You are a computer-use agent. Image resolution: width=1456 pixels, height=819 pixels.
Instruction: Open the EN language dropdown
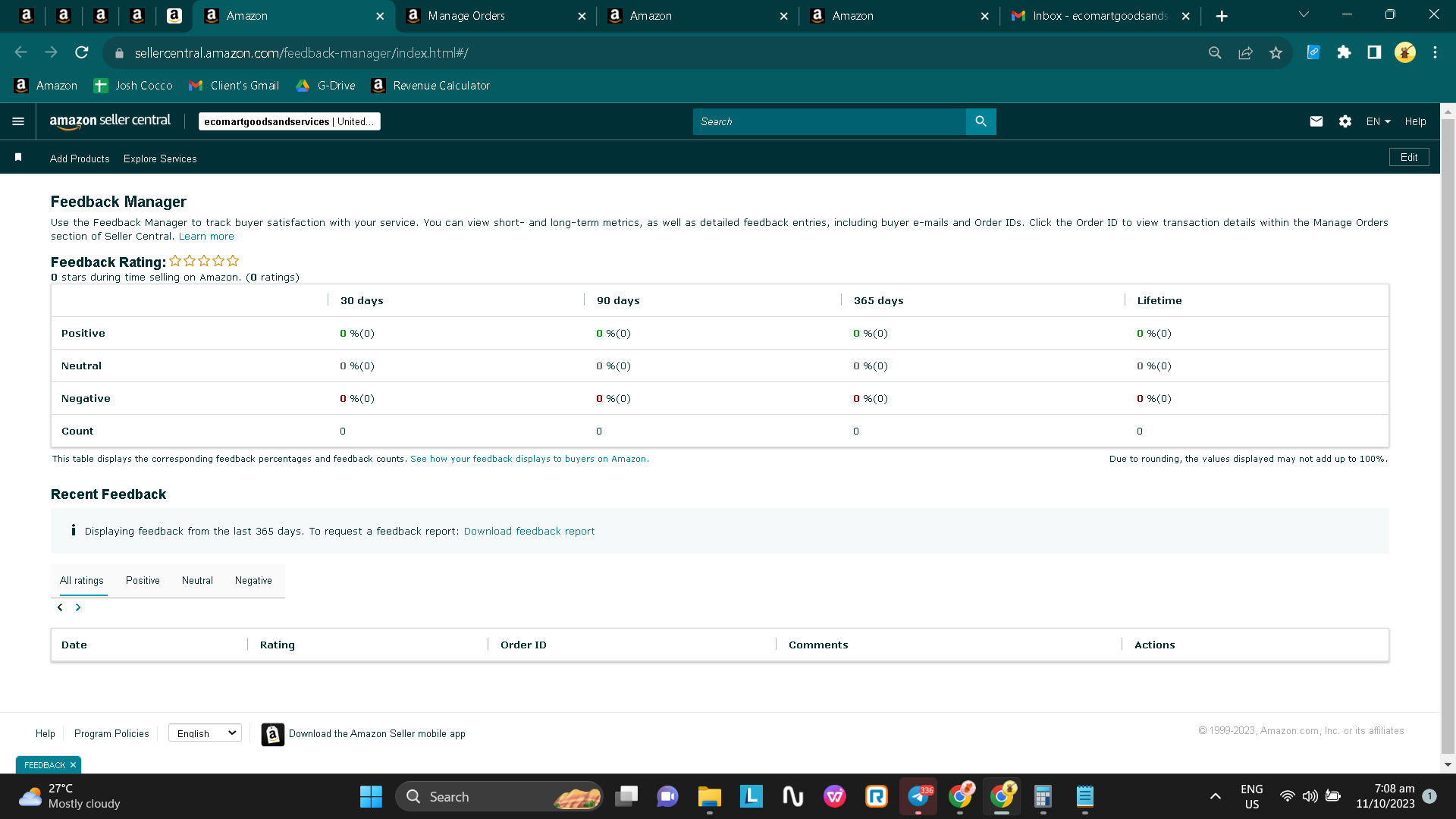[1378, 121]
